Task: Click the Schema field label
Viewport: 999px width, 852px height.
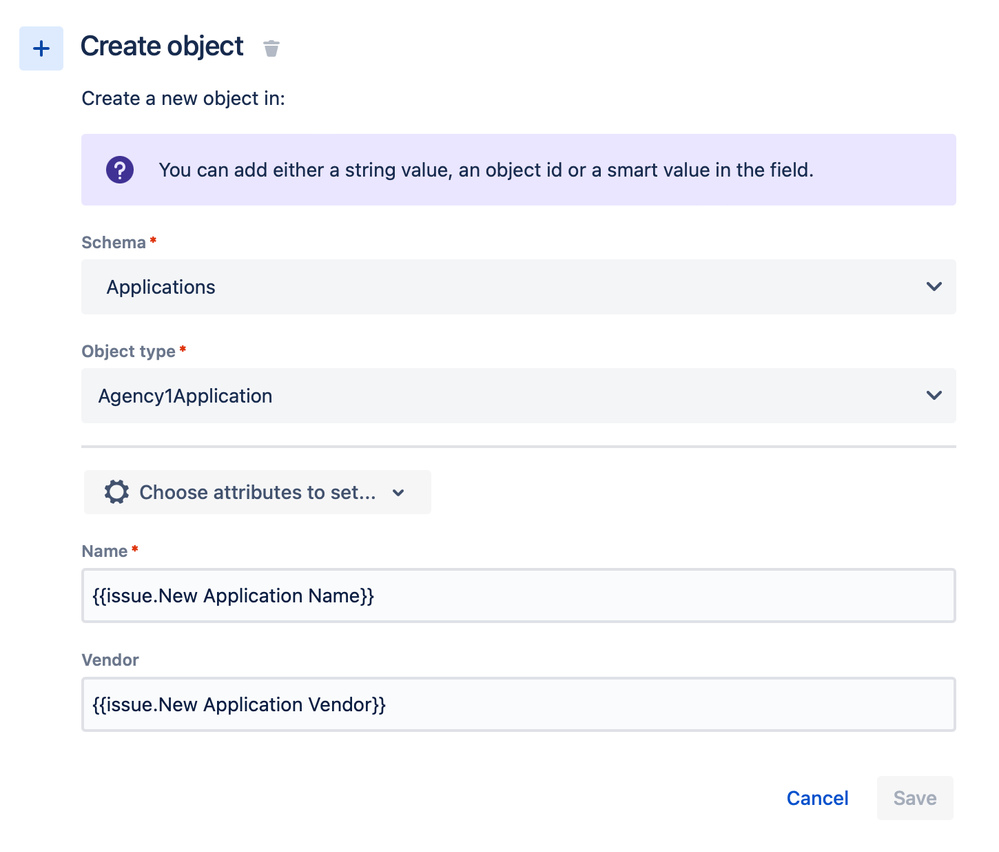Action: [114, 243]
